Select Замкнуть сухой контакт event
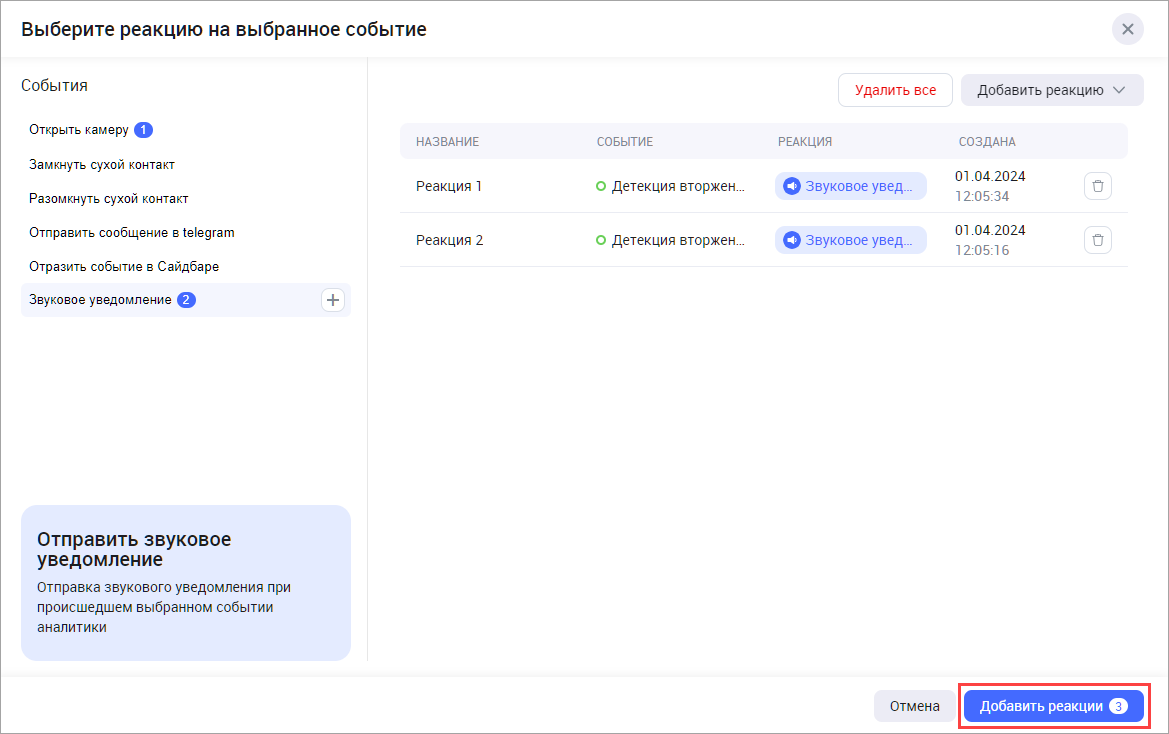The width and height of the screenshot is (1169, 734). (x=102, y=164)
